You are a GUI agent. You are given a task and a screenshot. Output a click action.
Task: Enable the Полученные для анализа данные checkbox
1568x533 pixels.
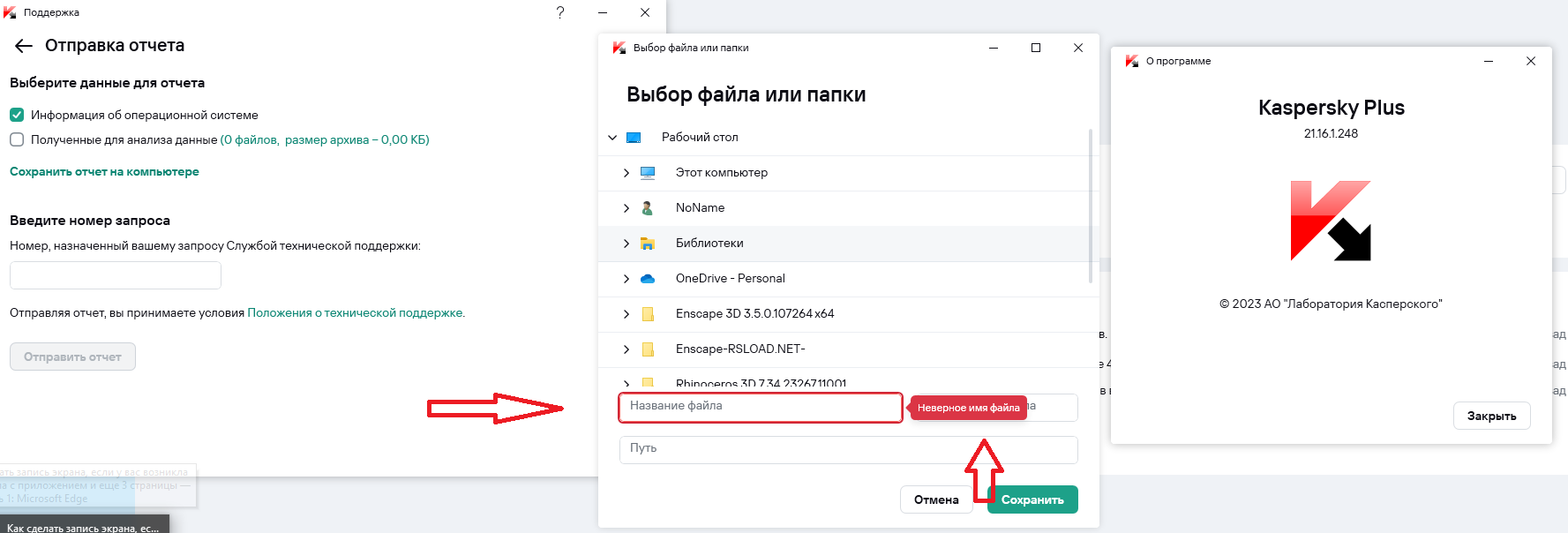click(17, 139)
